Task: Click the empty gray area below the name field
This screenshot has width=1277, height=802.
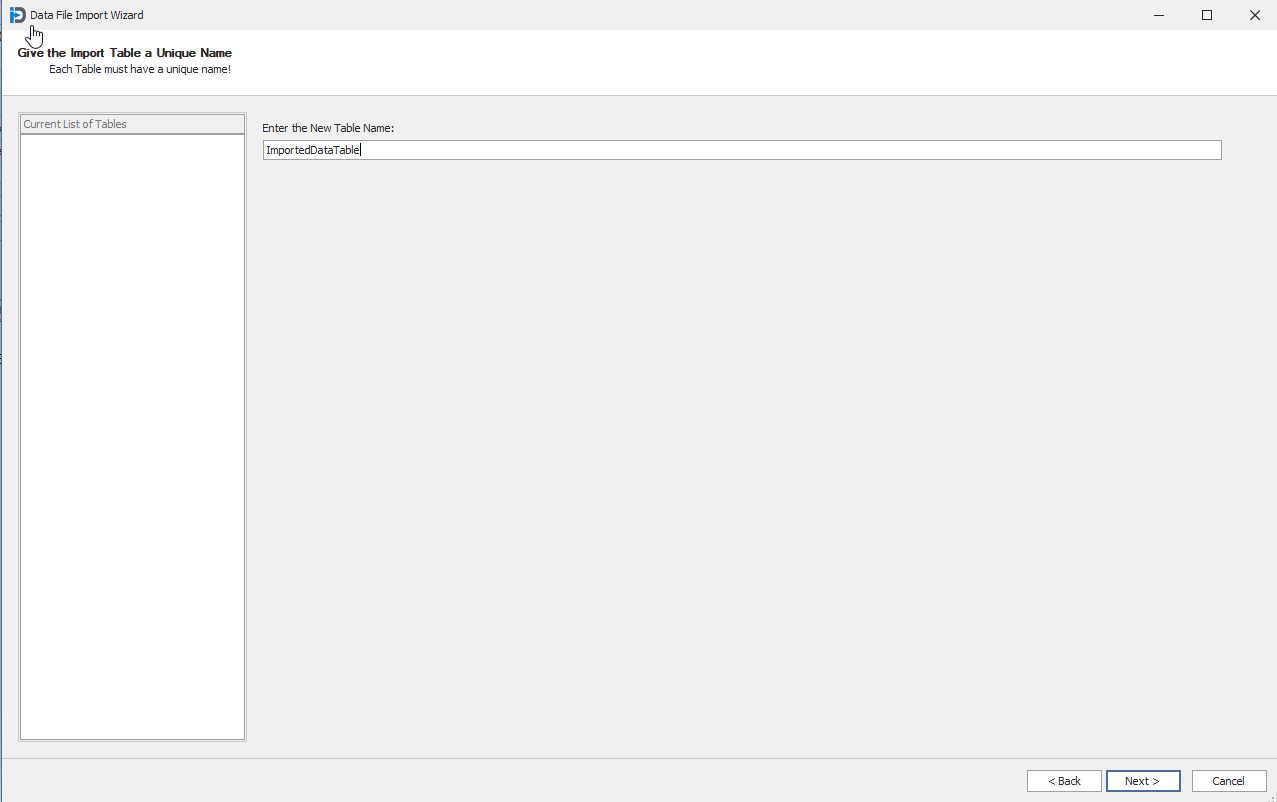Action: click(x=740, y=450)
